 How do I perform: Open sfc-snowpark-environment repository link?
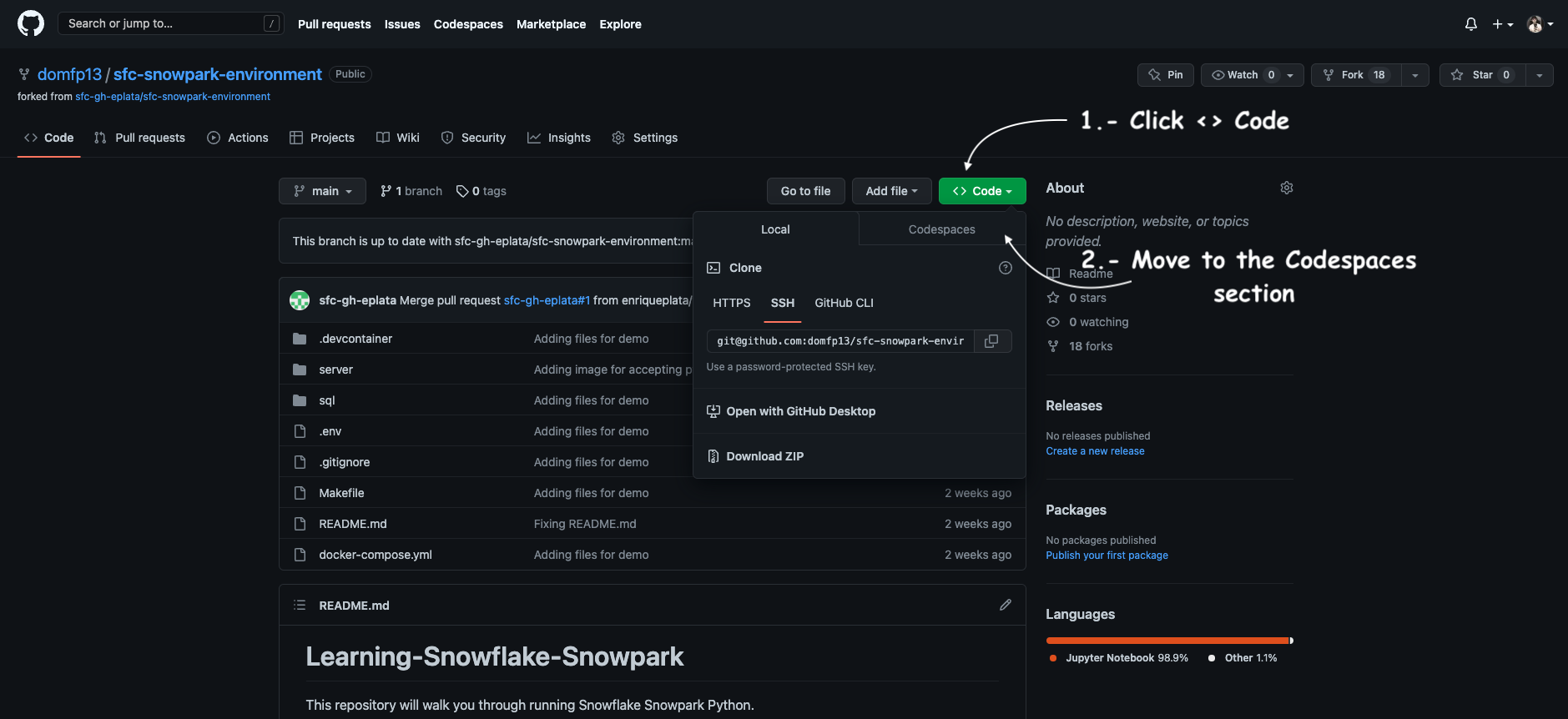coord(217,74)
